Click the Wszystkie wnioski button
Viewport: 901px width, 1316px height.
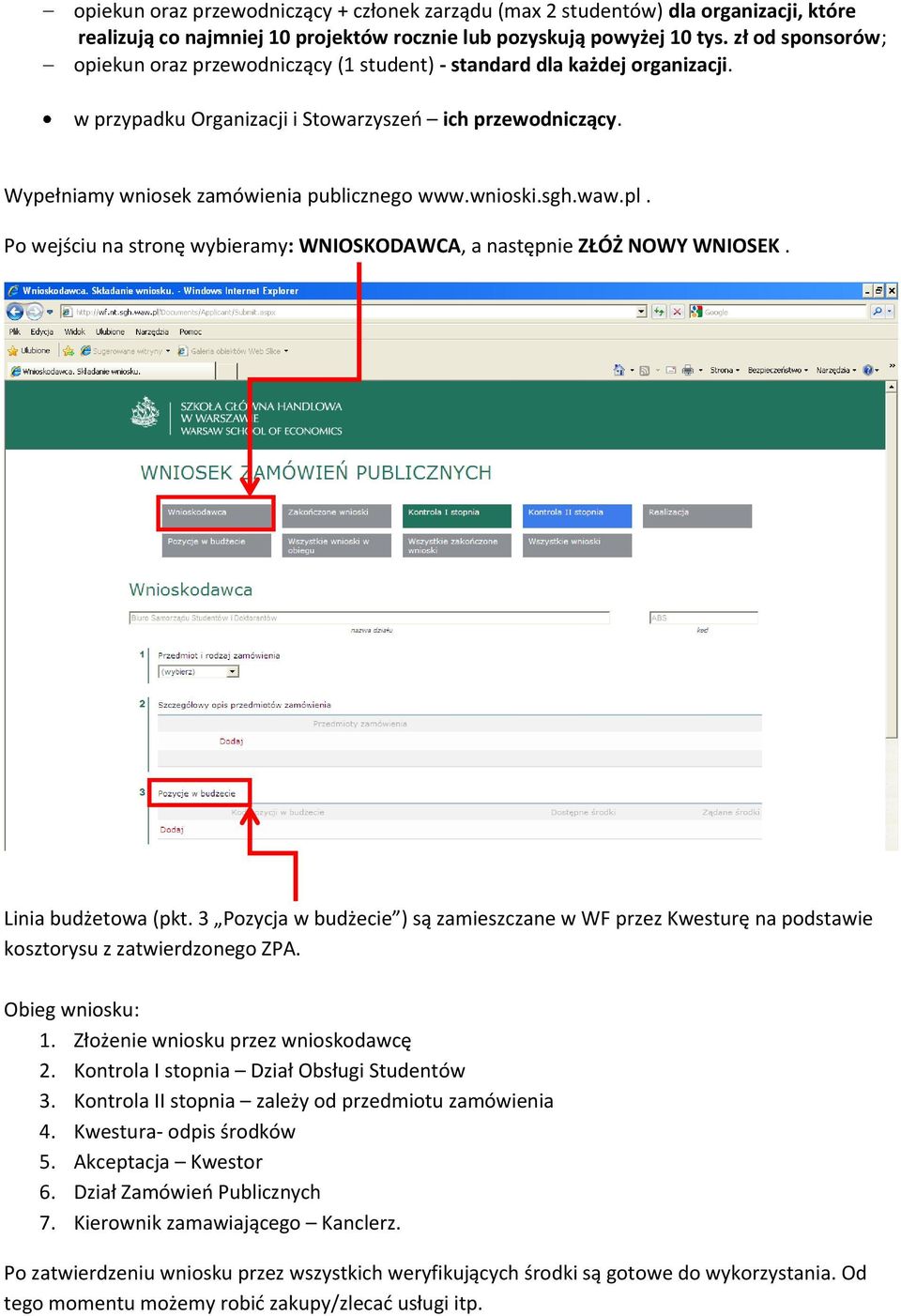click(577, 545)
